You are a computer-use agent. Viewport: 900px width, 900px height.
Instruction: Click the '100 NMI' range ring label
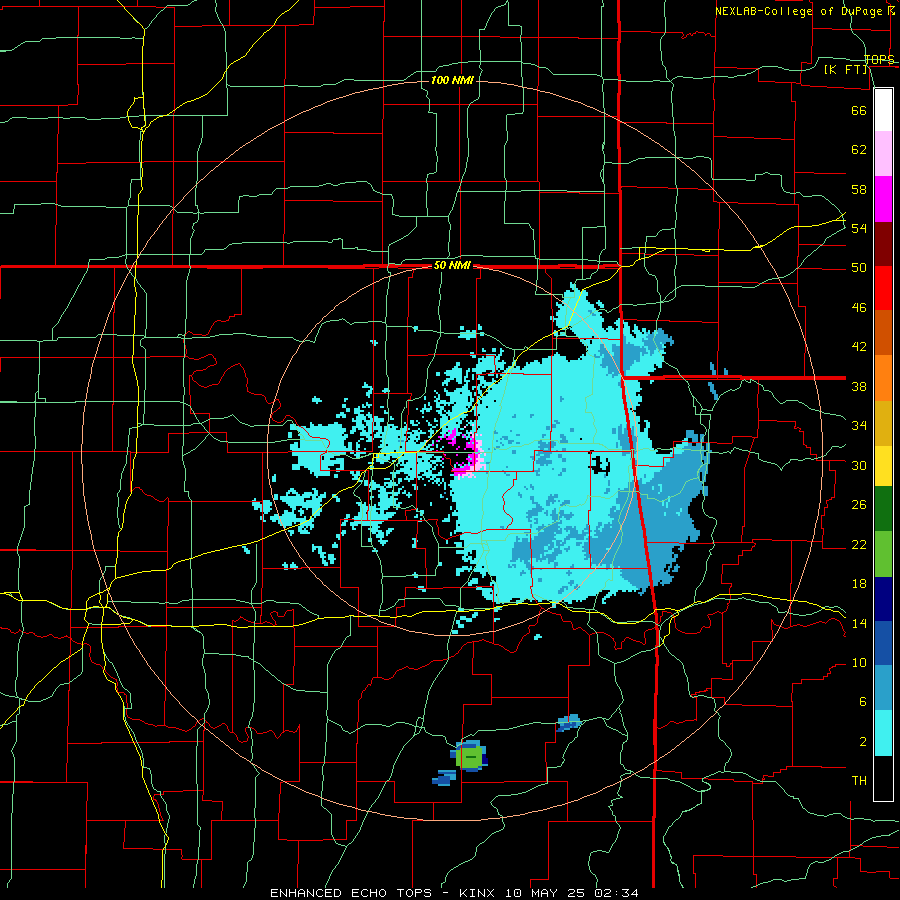452,80
